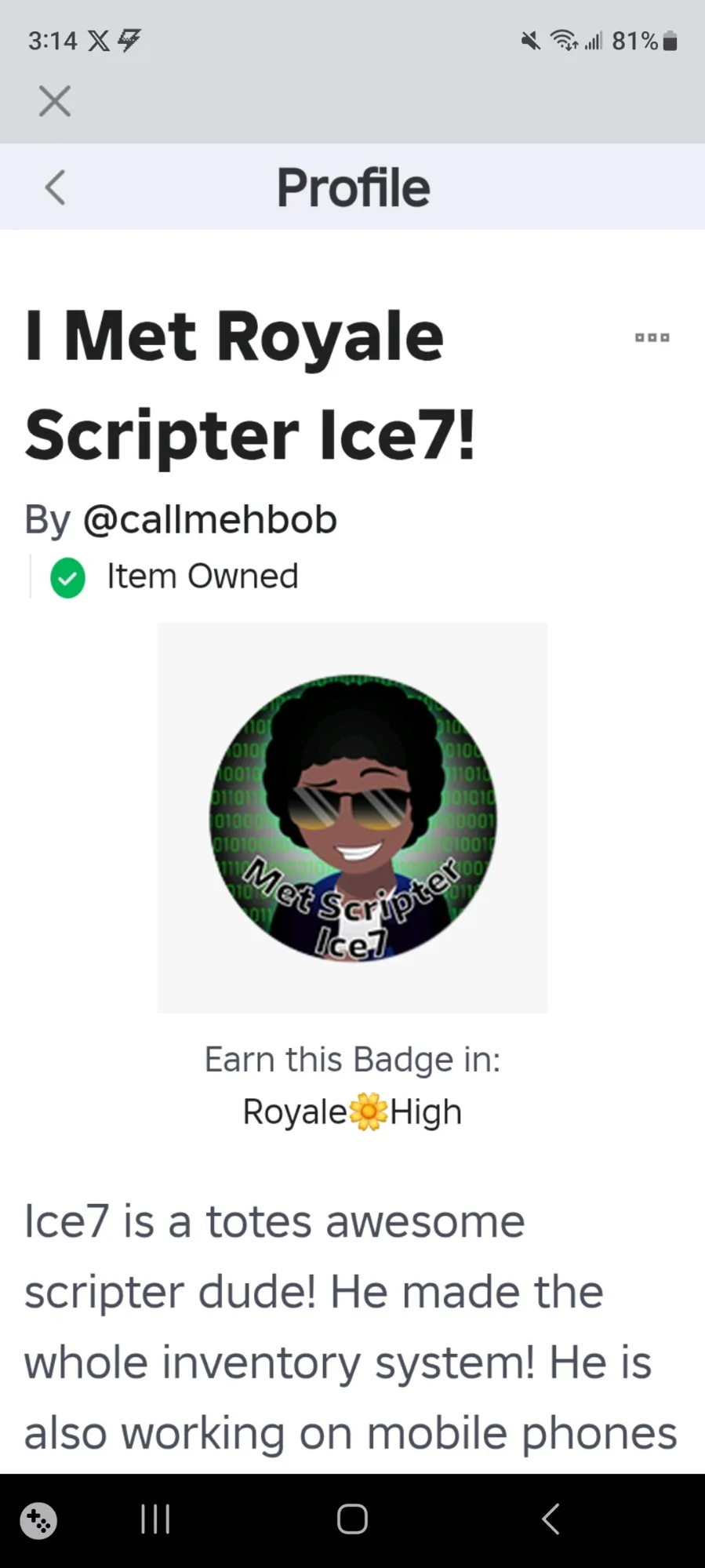705x1568 pixels.
Task: Go back using the Profile header arrow
Action: pos(55,187)
